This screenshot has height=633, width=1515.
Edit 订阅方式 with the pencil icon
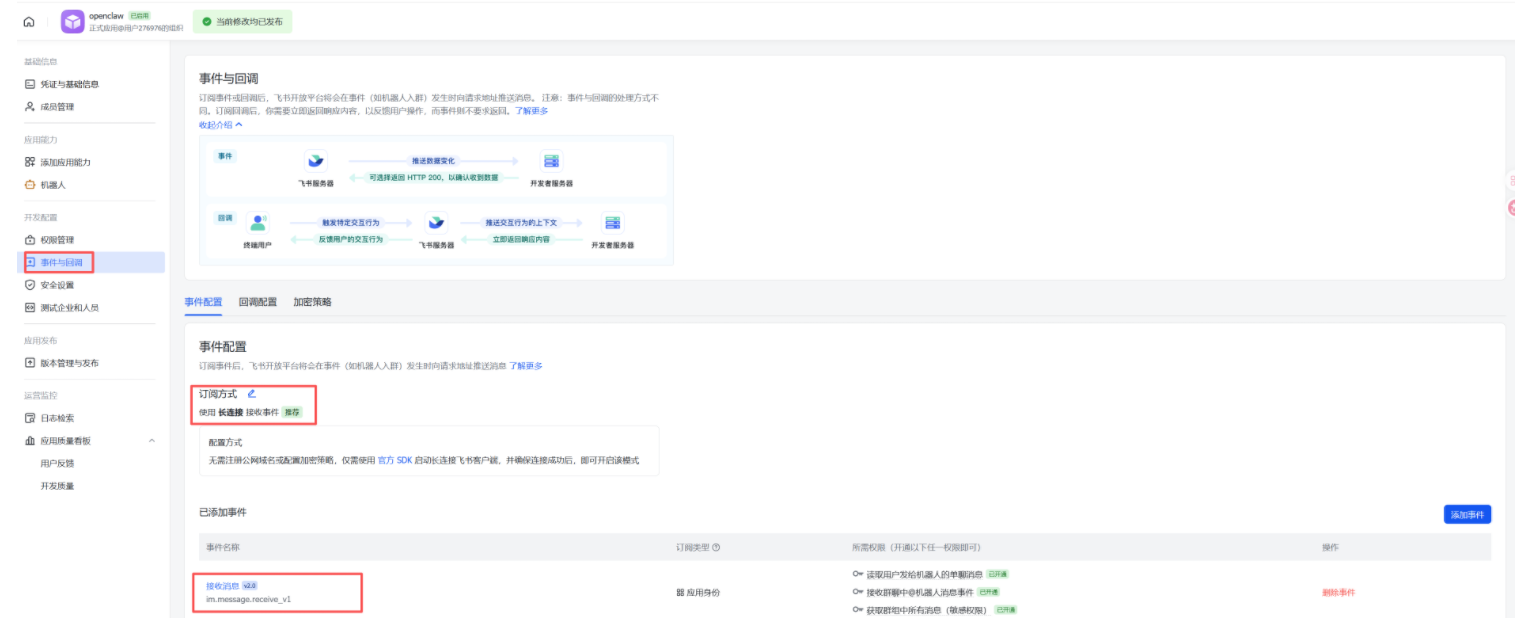pyautogui.click(x=251, y=394)
